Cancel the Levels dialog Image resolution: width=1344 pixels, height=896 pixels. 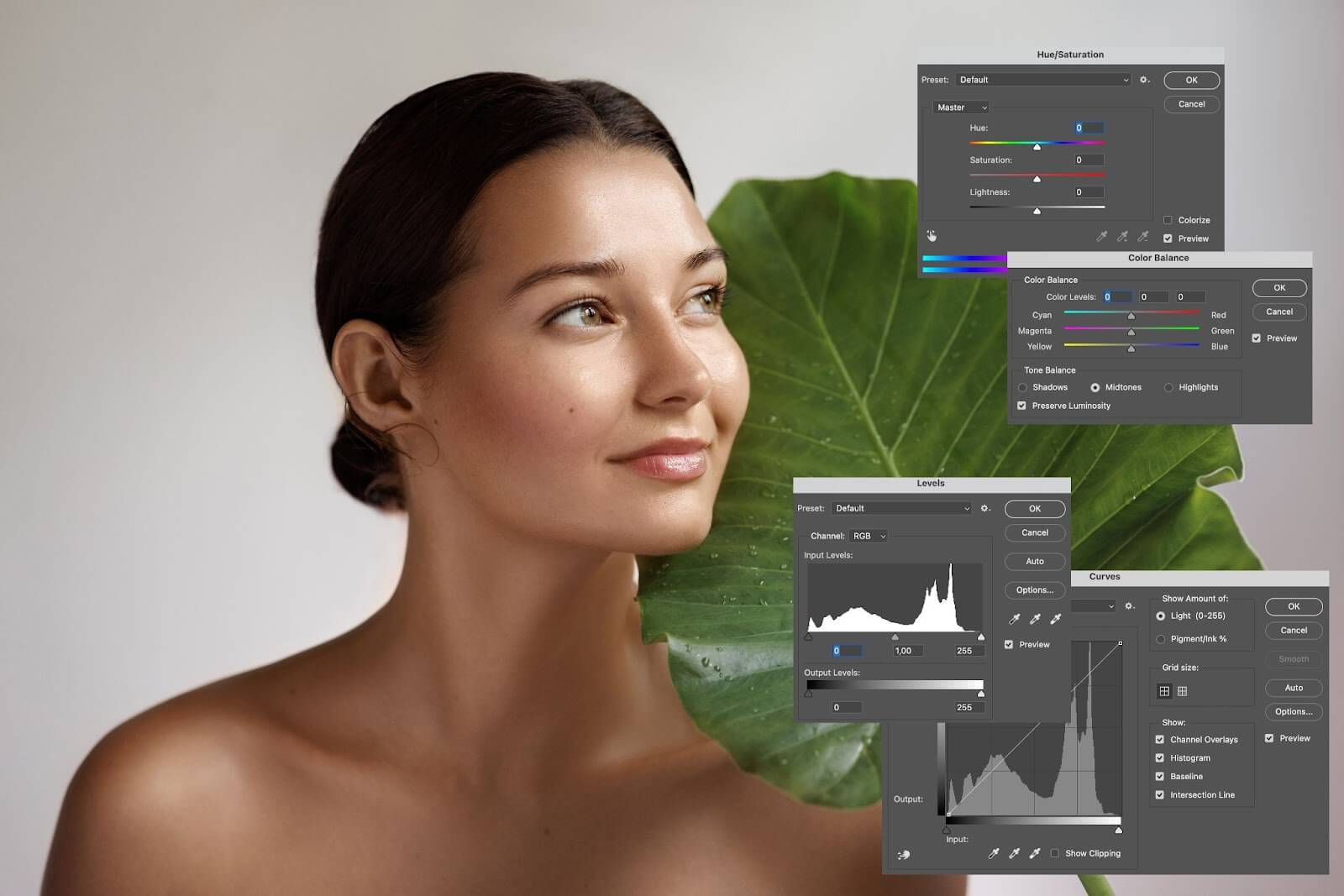(x=1035, y=532)
